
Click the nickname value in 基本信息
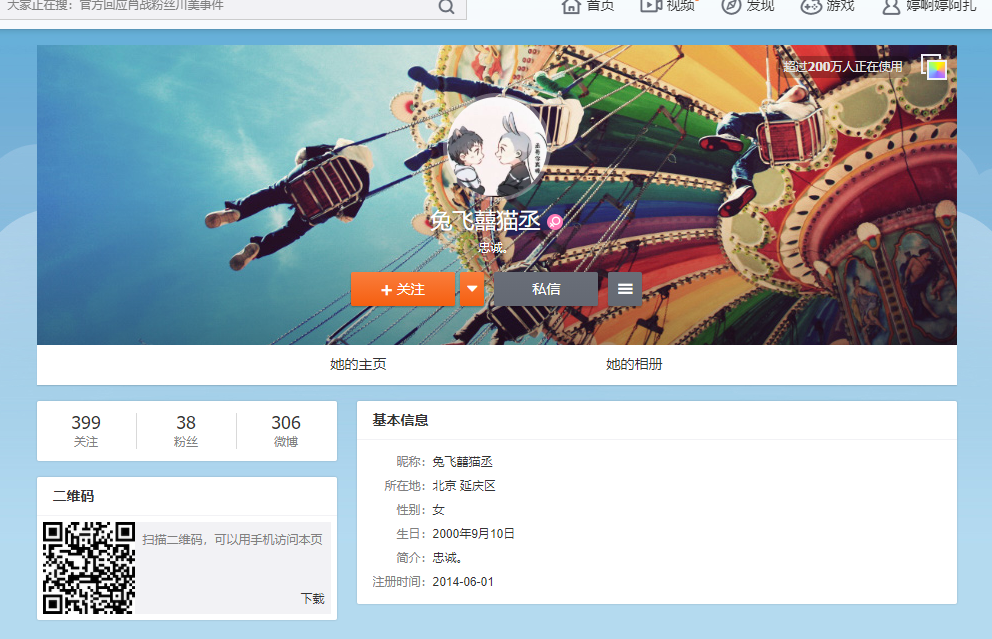(462, 462)
